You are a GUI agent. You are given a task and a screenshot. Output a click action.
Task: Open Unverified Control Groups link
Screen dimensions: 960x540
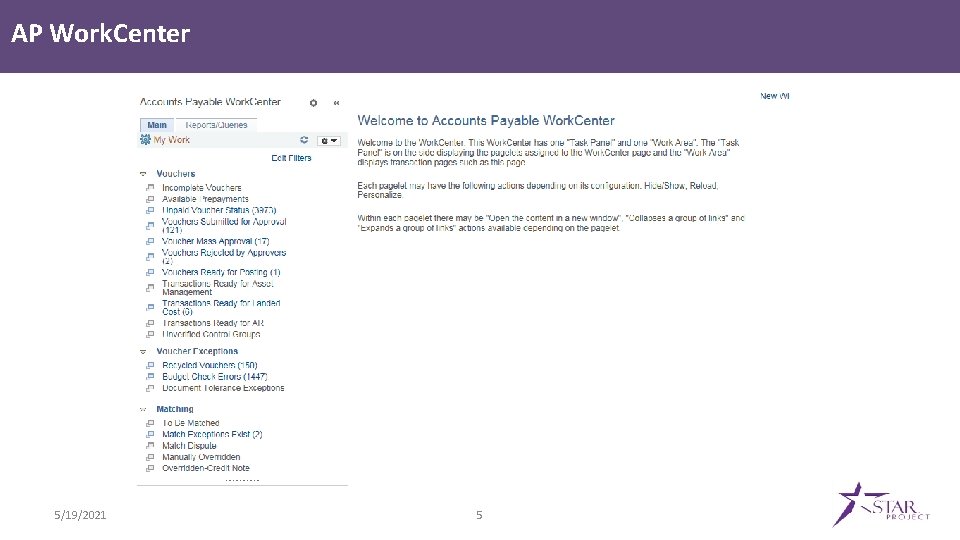[x=211, y=334]
